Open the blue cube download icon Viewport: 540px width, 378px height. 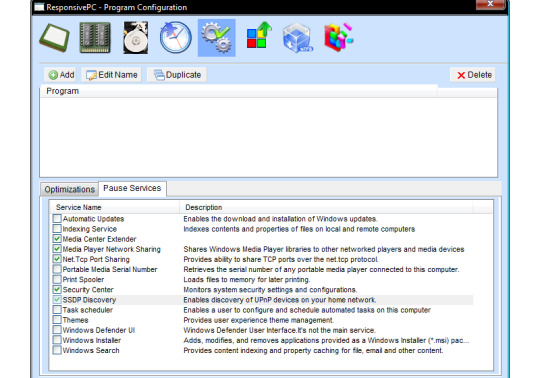298,38
